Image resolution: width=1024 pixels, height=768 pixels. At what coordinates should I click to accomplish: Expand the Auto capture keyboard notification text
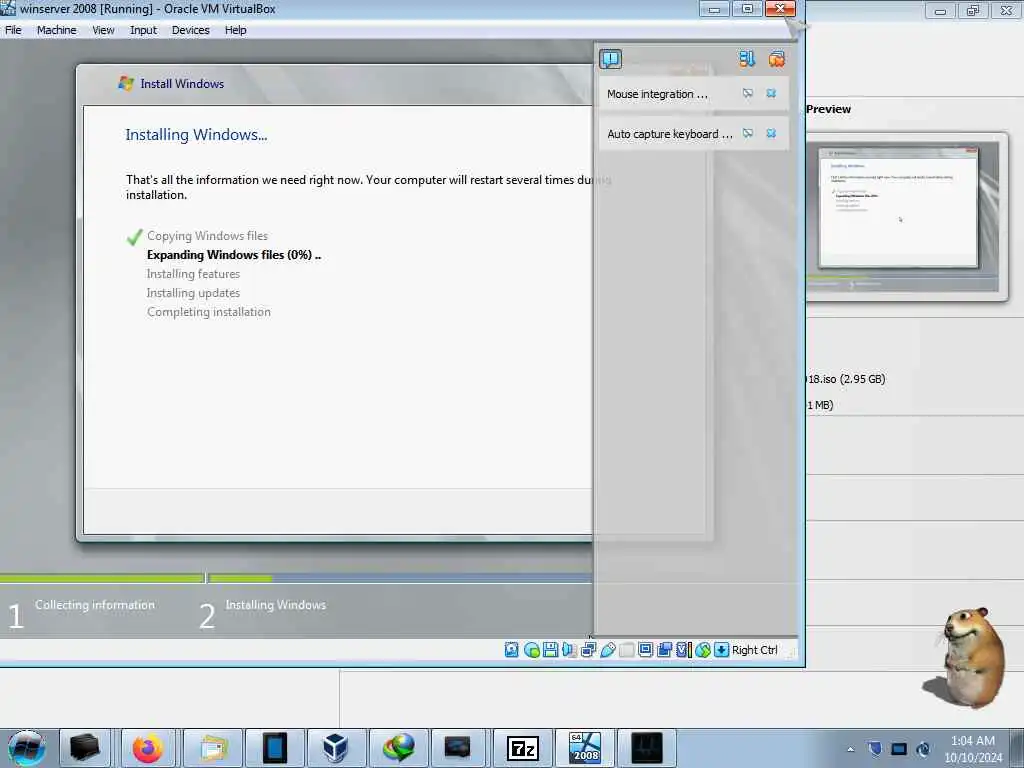pyautogui.click(x=669, y=134)
